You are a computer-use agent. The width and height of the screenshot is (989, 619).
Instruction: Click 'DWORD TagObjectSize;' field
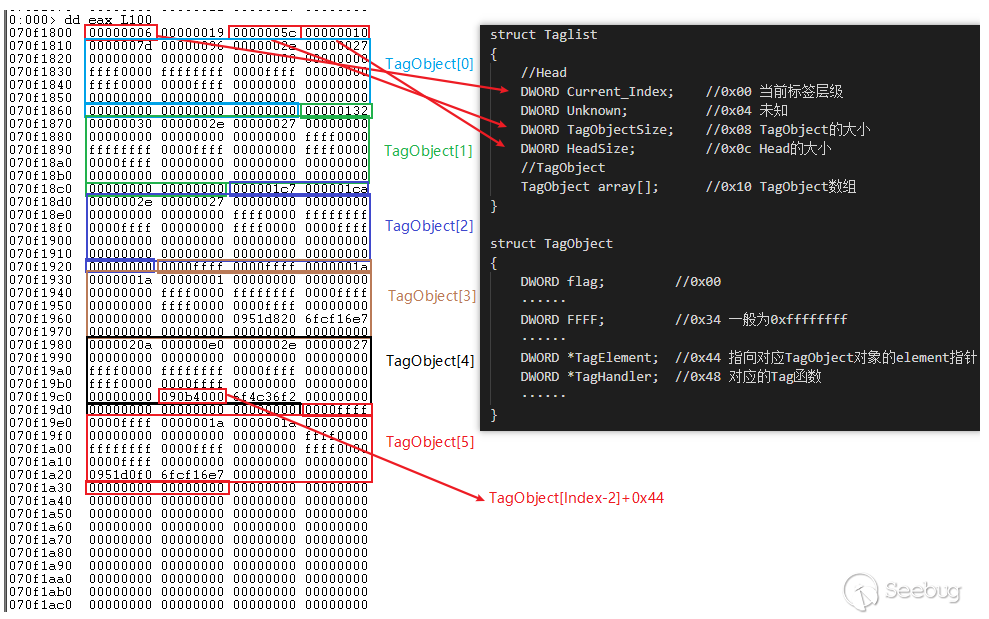point(597,129)
